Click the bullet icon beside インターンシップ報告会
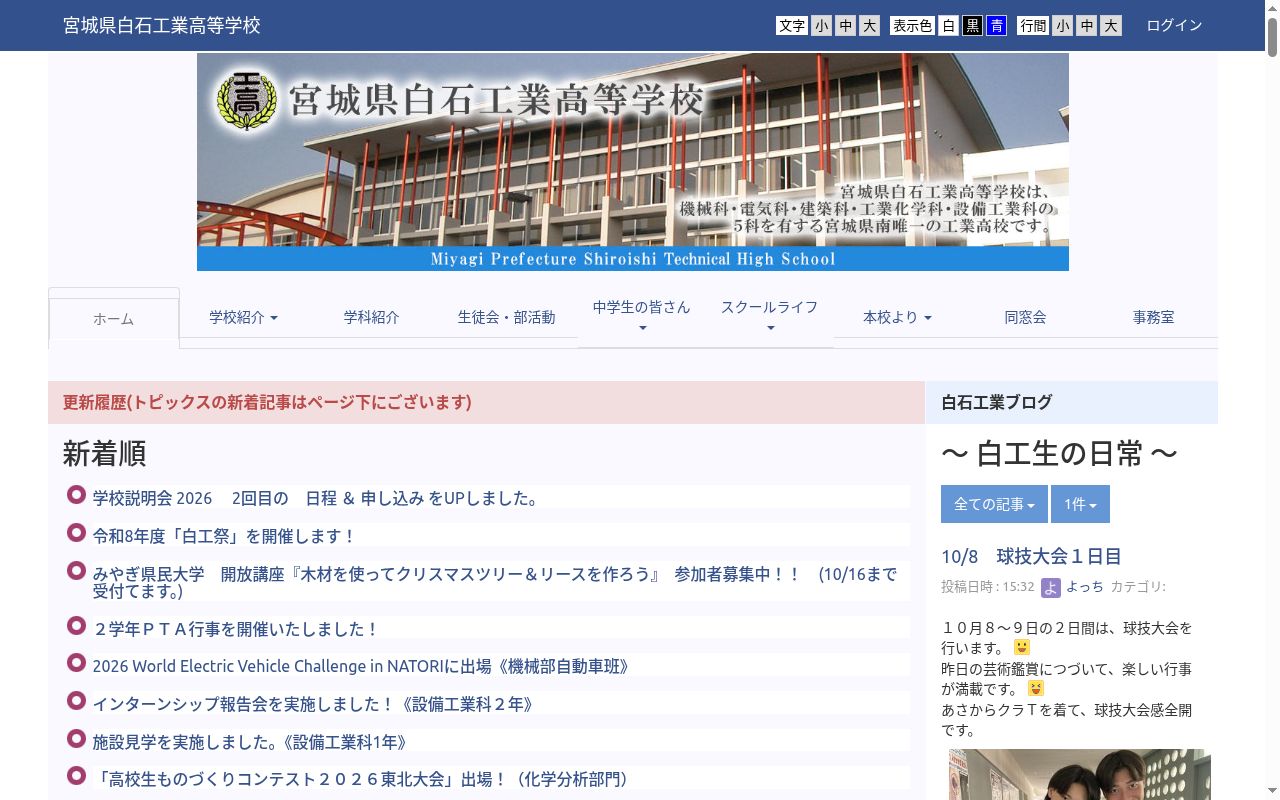 pos(76,701)
